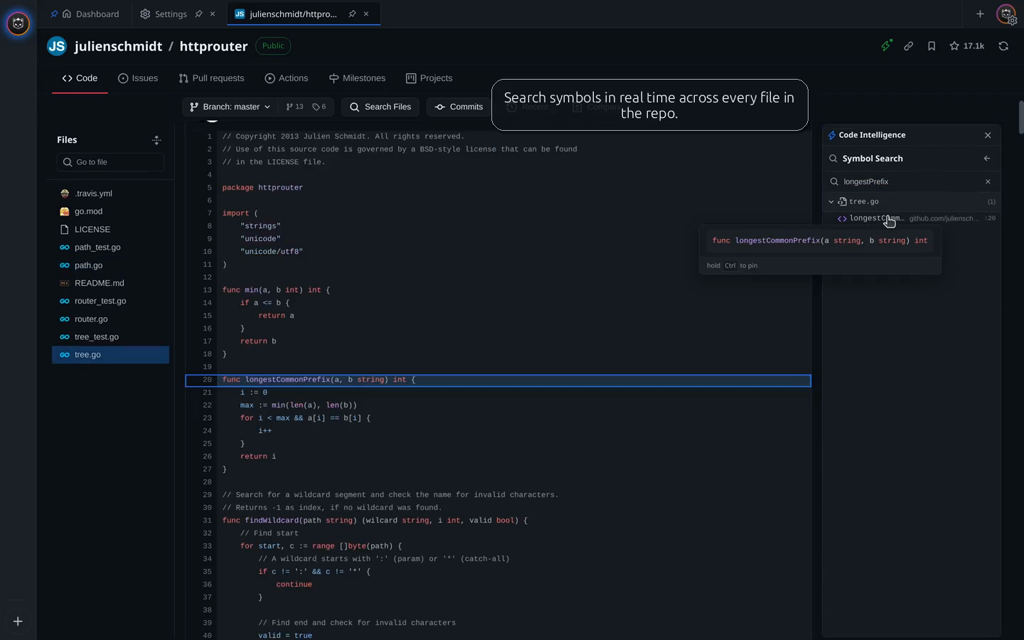Click the 'package httprouter' code line

263,187
